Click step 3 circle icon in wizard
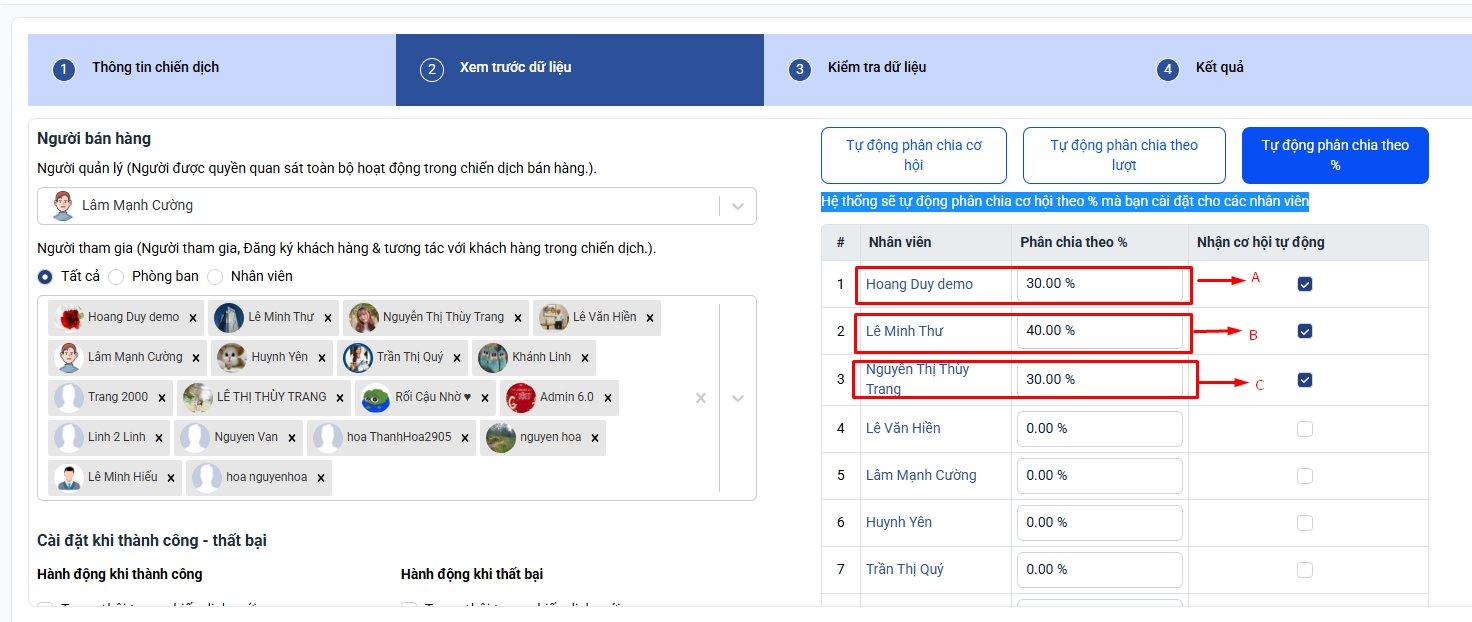Screen dimensions: 1472x622 (x=799, y=69)
